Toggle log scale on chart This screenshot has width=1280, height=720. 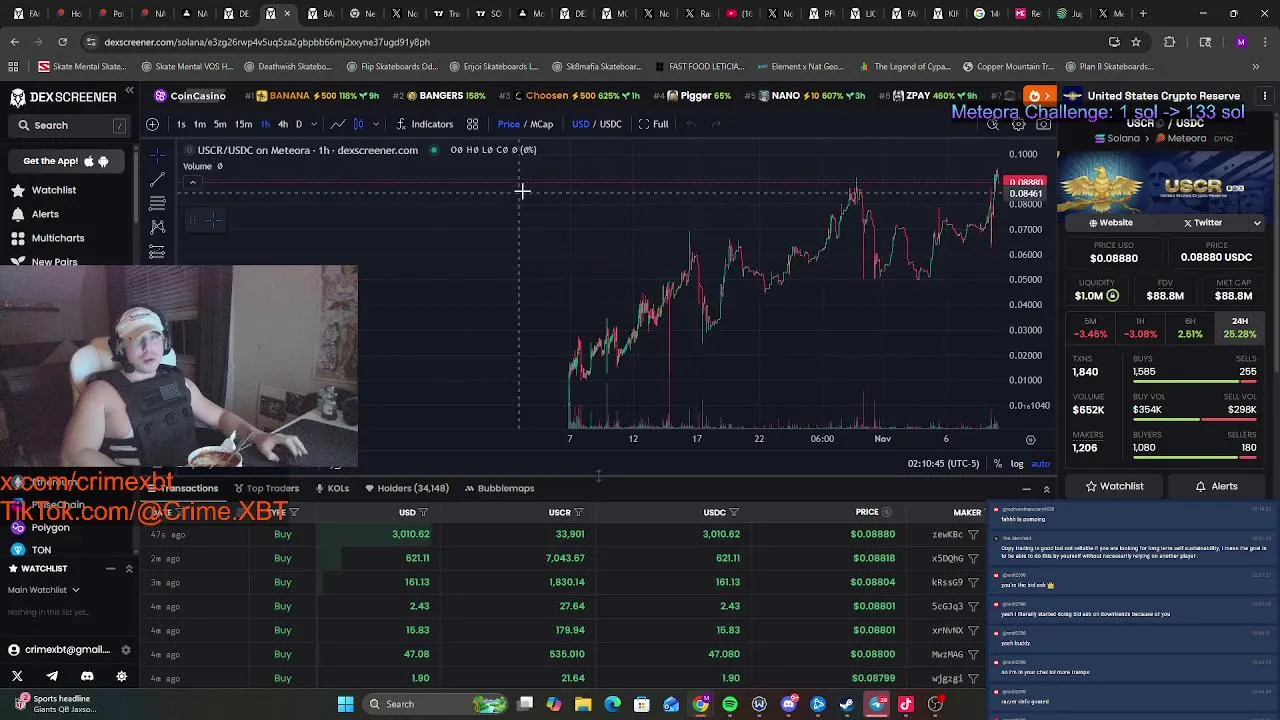(1017, 464)
